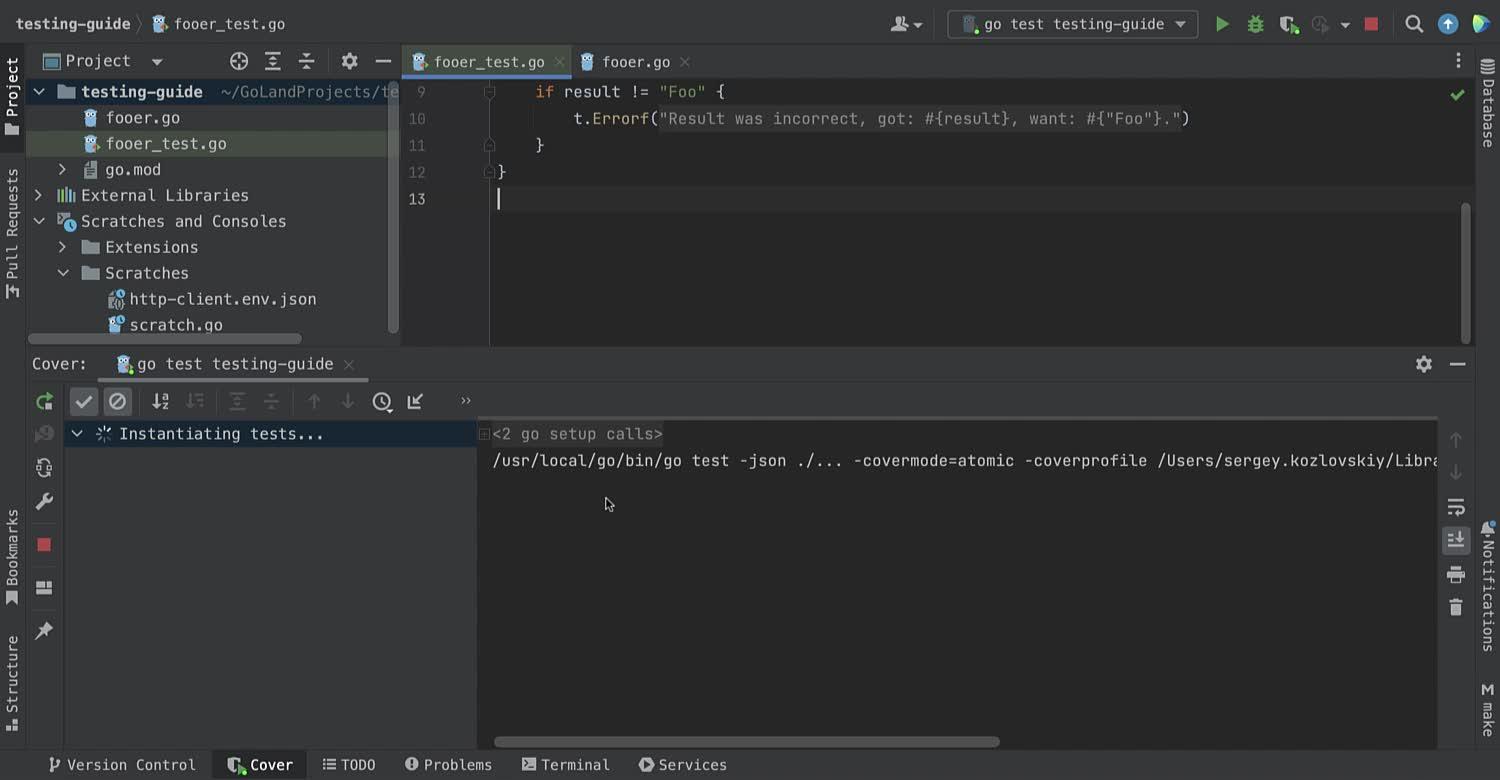Open the Version Control tool window
Viewport: 1500px width, 780px height.
pos(121,765)
